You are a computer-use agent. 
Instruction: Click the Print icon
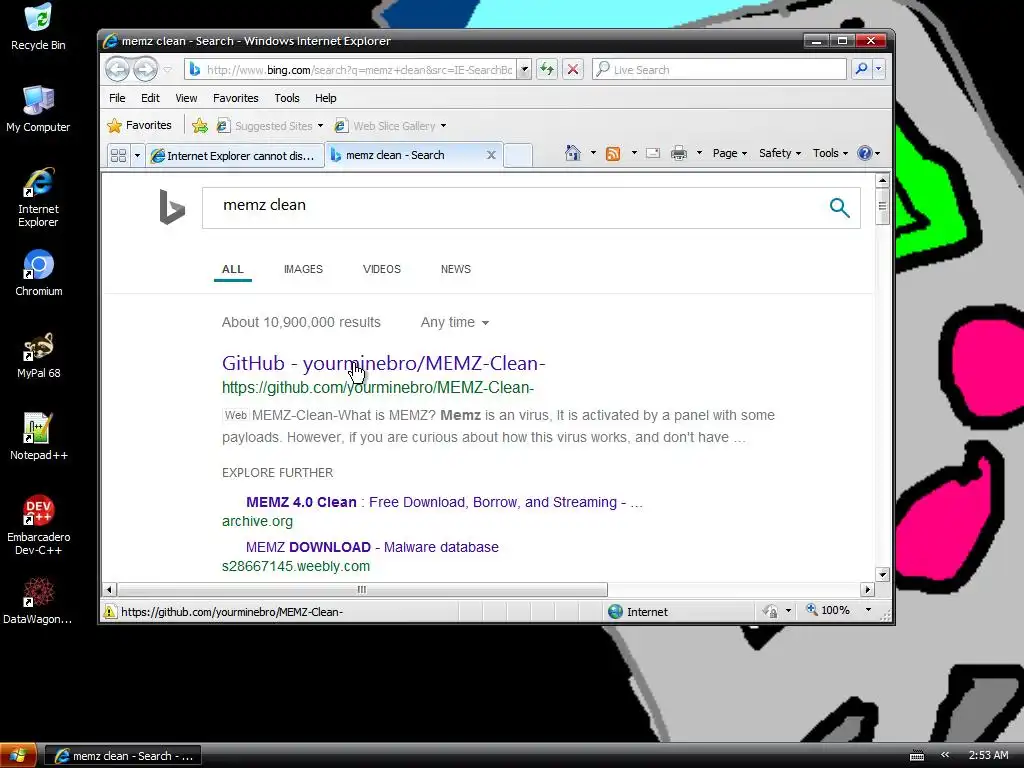[x=679, y=153]
